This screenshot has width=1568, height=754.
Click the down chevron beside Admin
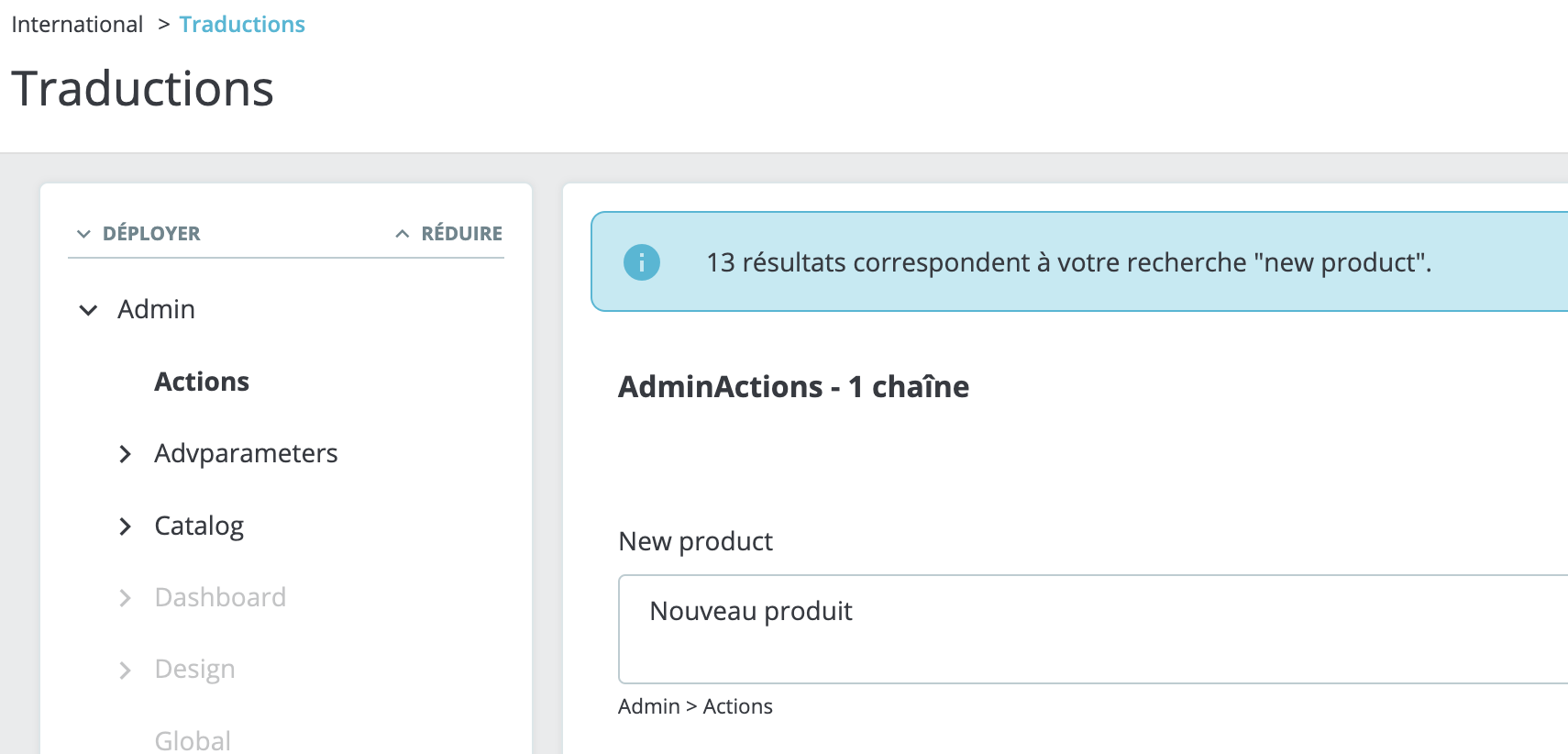tap(87, 310)
